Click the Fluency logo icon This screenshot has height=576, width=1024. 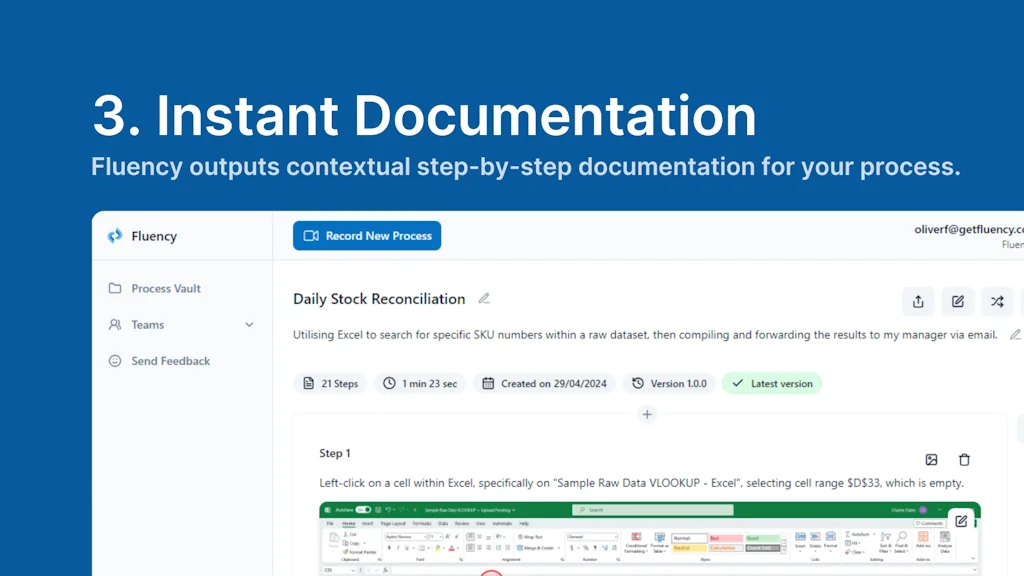[x=115, y=237]
